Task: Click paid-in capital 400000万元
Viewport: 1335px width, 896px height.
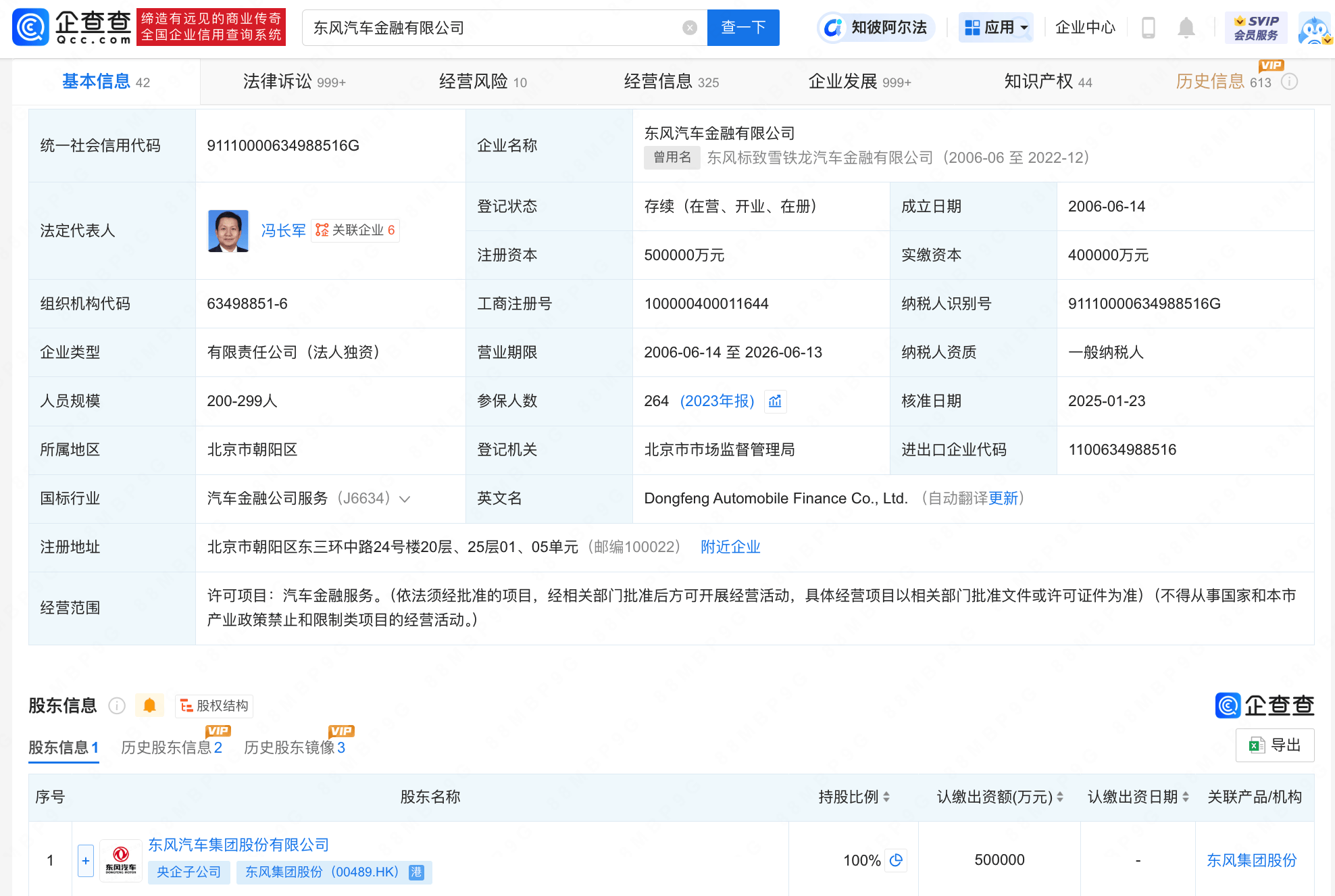Action: [1108, 255]
